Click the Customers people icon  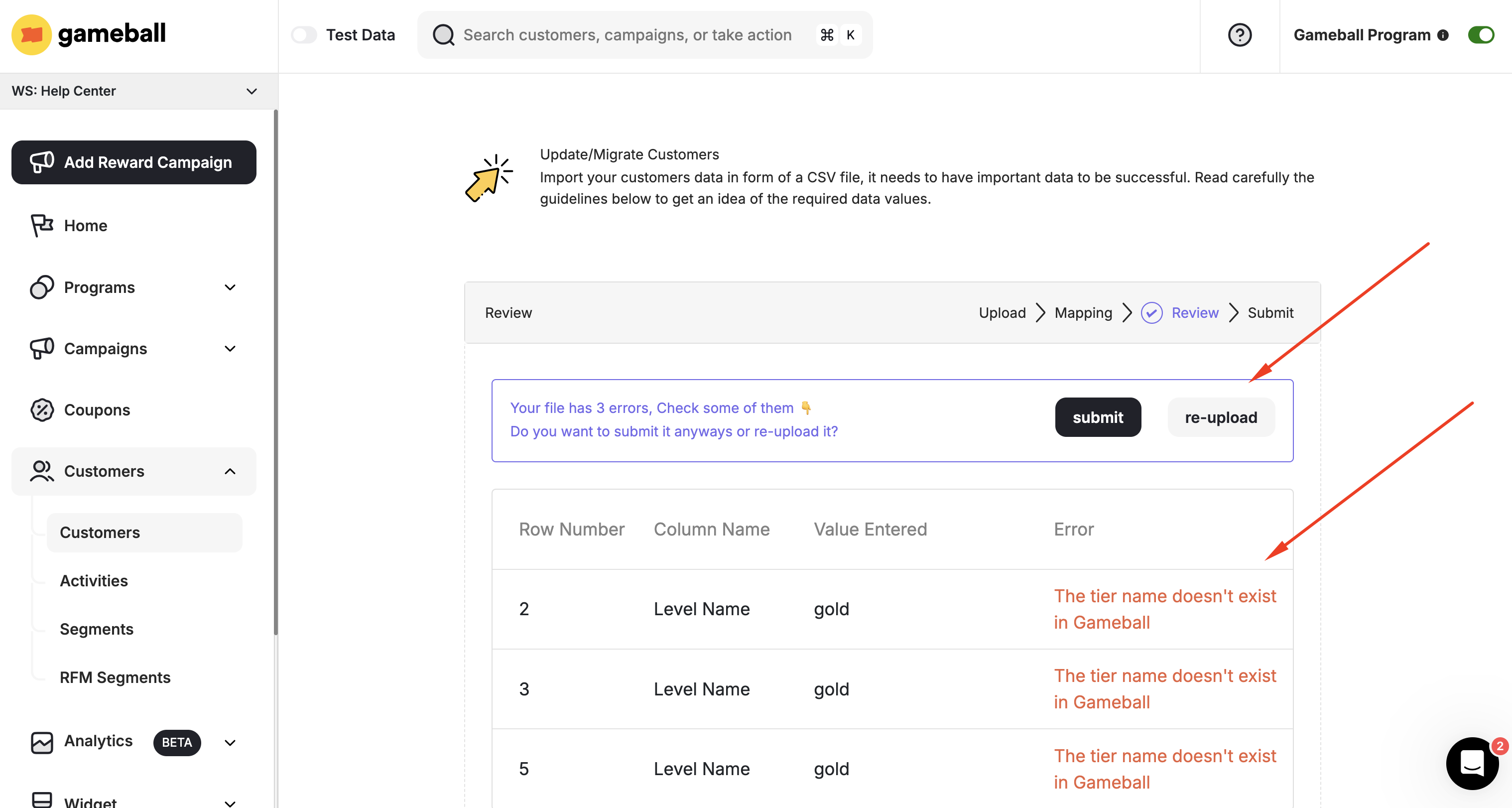coord(41,471)
